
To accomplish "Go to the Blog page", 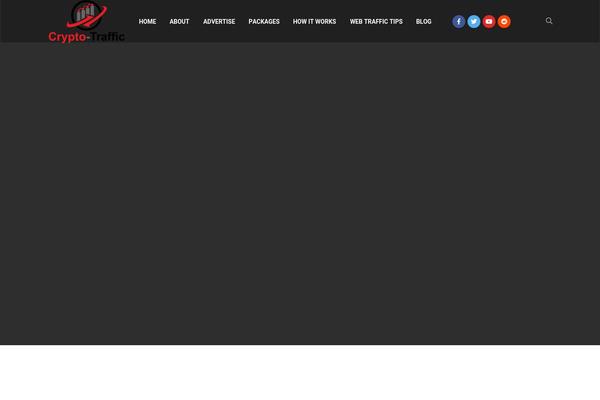I will click(424, 21).
